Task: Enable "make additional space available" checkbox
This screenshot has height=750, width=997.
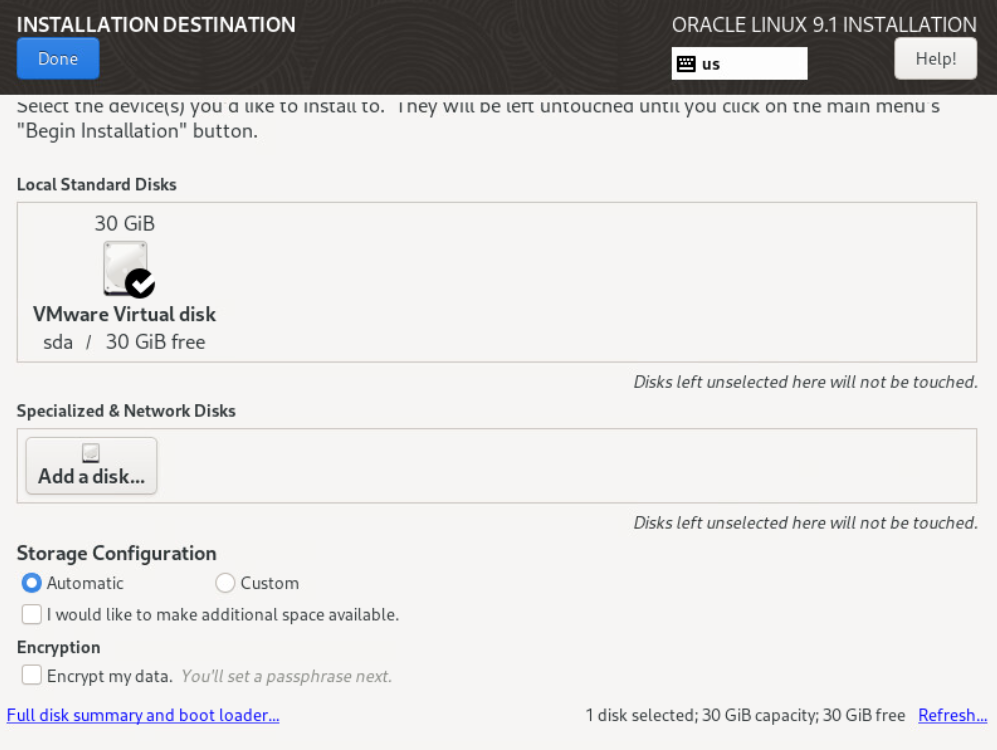Action: click(x=32, y=614)
